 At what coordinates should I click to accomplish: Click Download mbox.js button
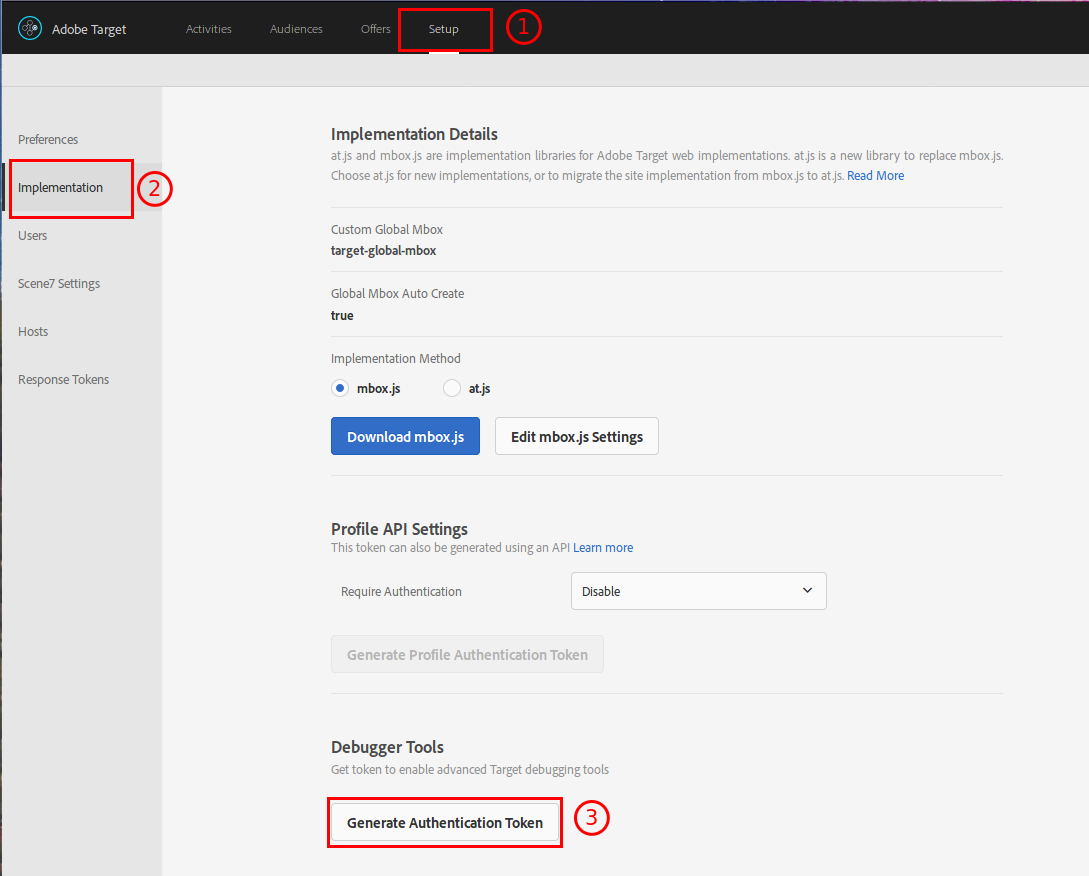coord(405,436)
